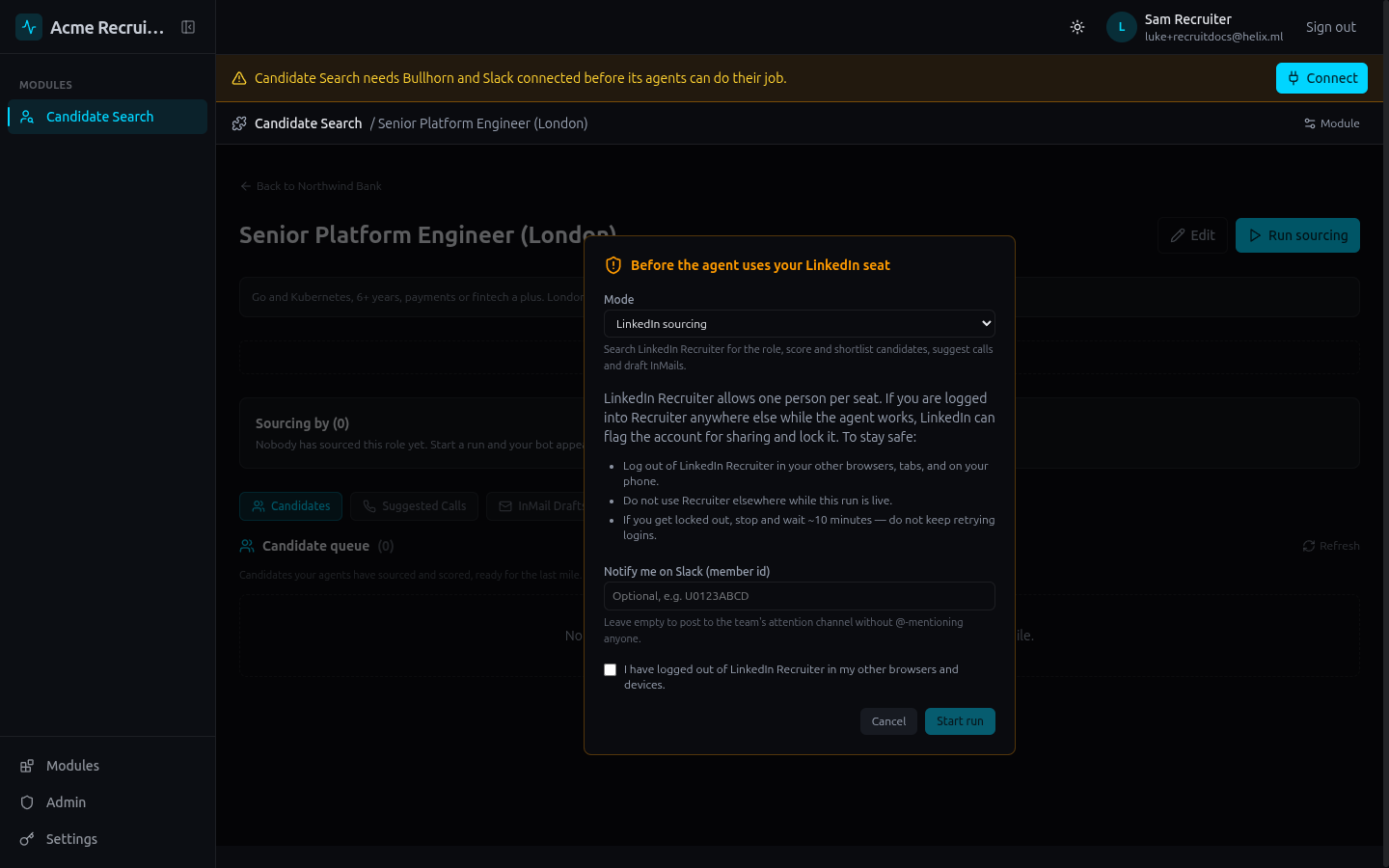Click the Start run button

tap(960, 721)
